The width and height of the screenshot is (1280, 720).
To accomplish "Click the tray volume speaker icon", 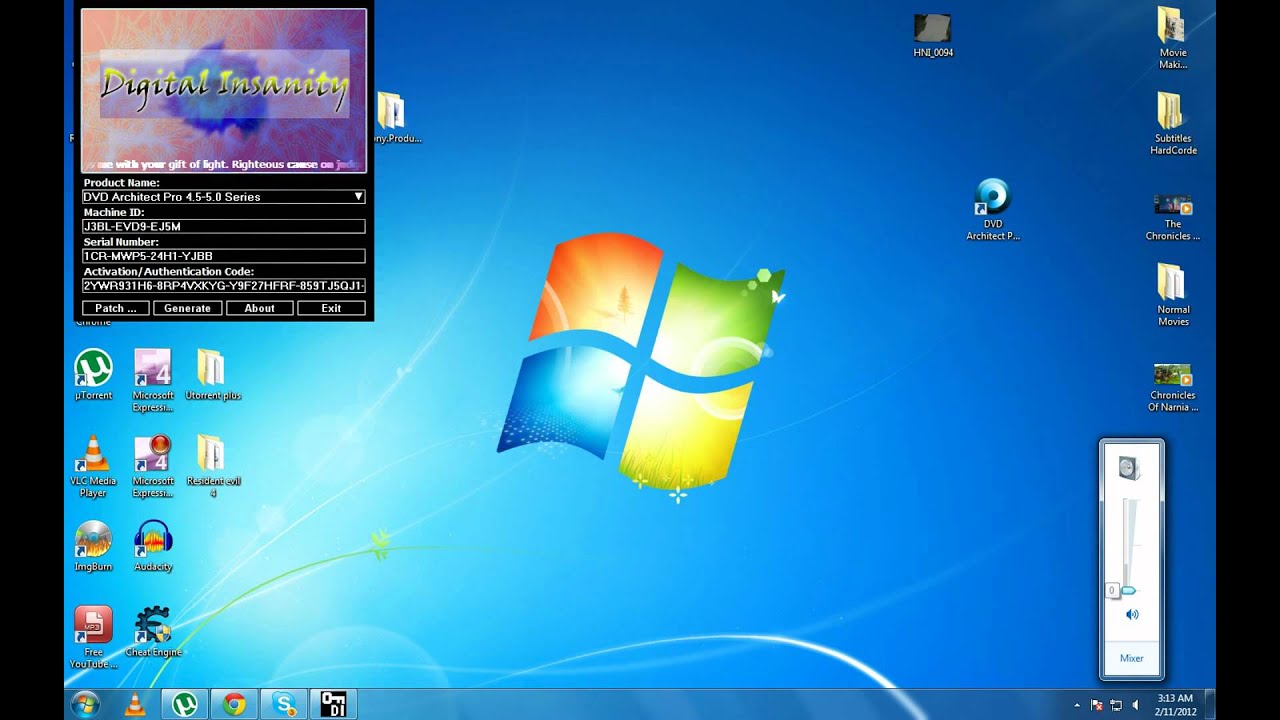I will click(1135, 705).
